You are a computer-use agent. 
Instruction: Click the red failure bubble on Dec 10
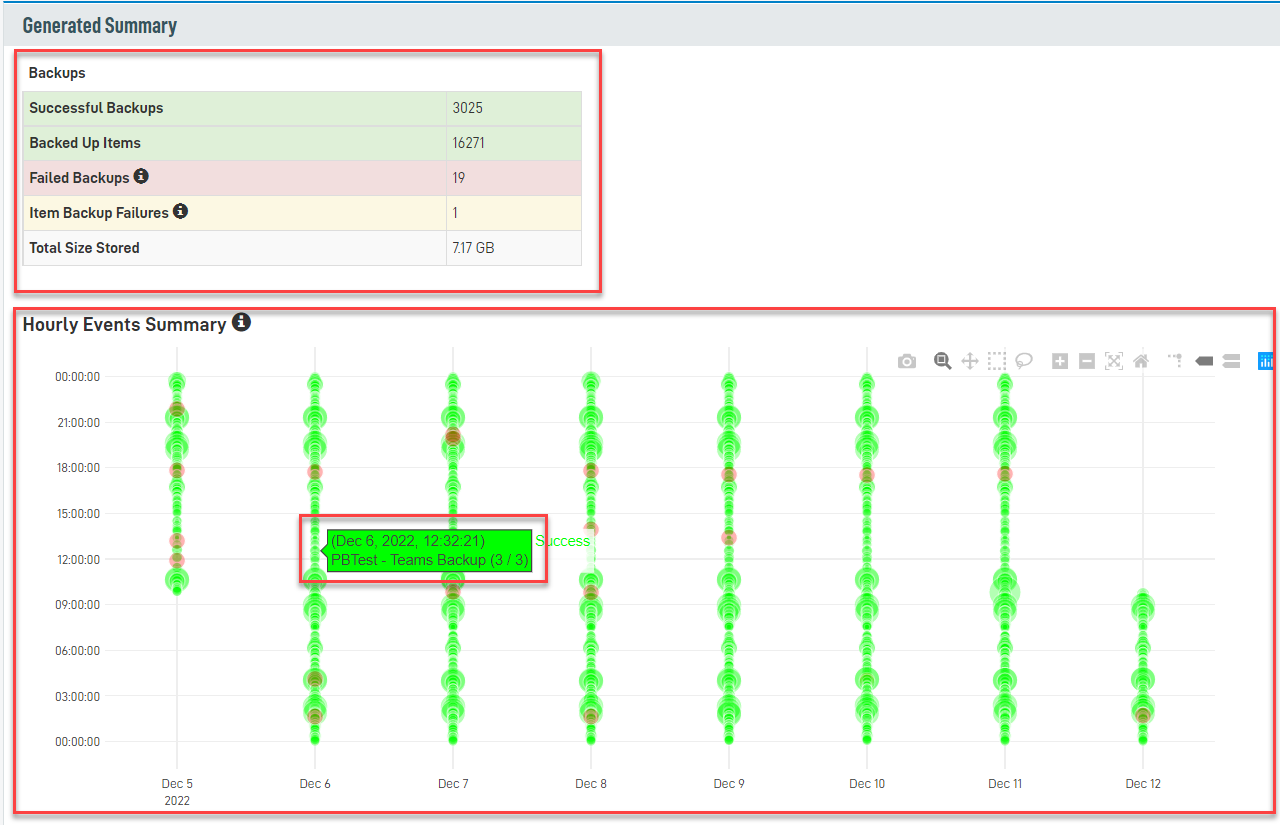coord(867,476)
